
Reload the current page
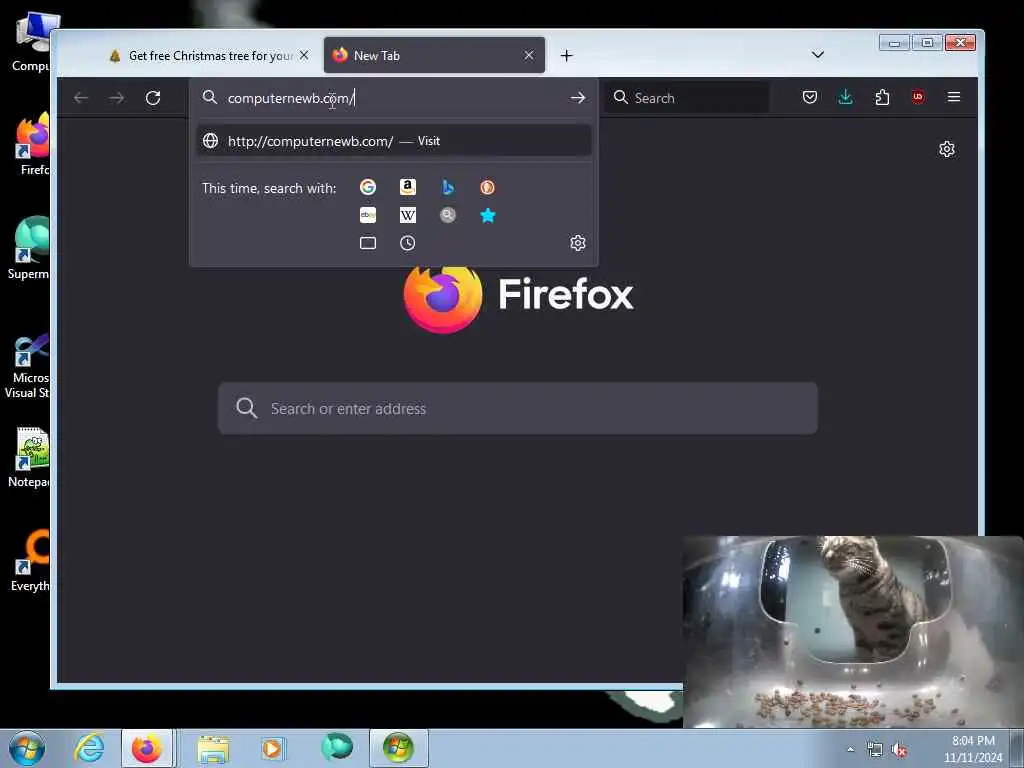tap(153, 98)
